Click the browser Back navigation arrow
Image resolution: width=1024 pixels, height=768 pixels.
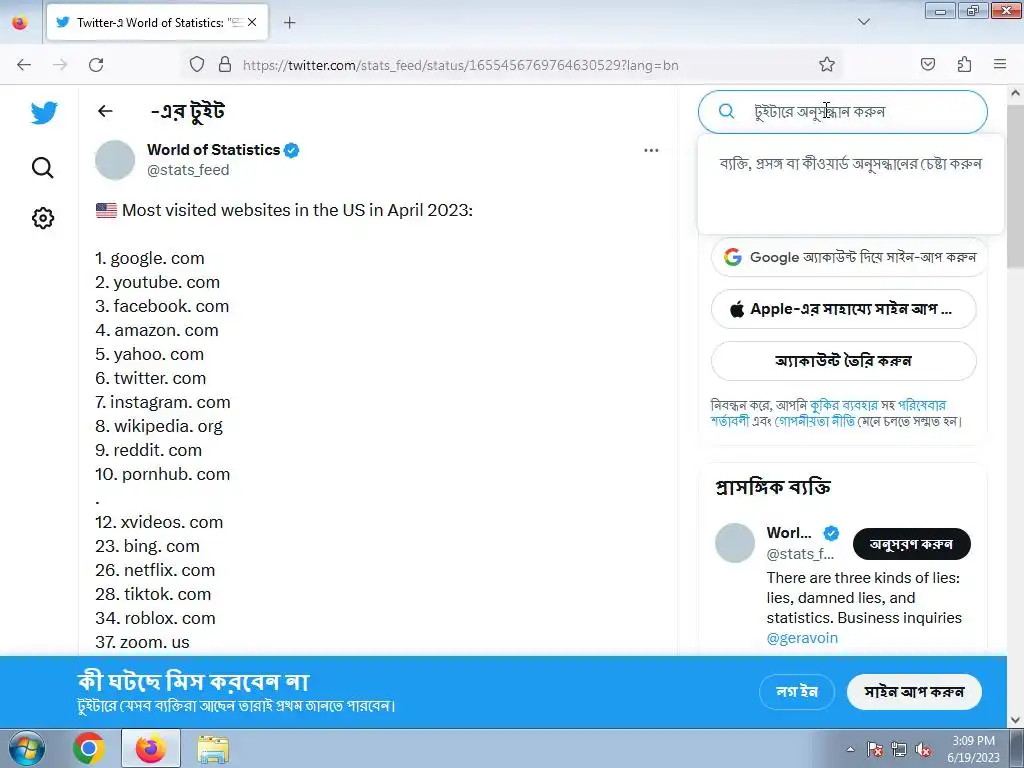pyautogui.click(x=24, y=65)
